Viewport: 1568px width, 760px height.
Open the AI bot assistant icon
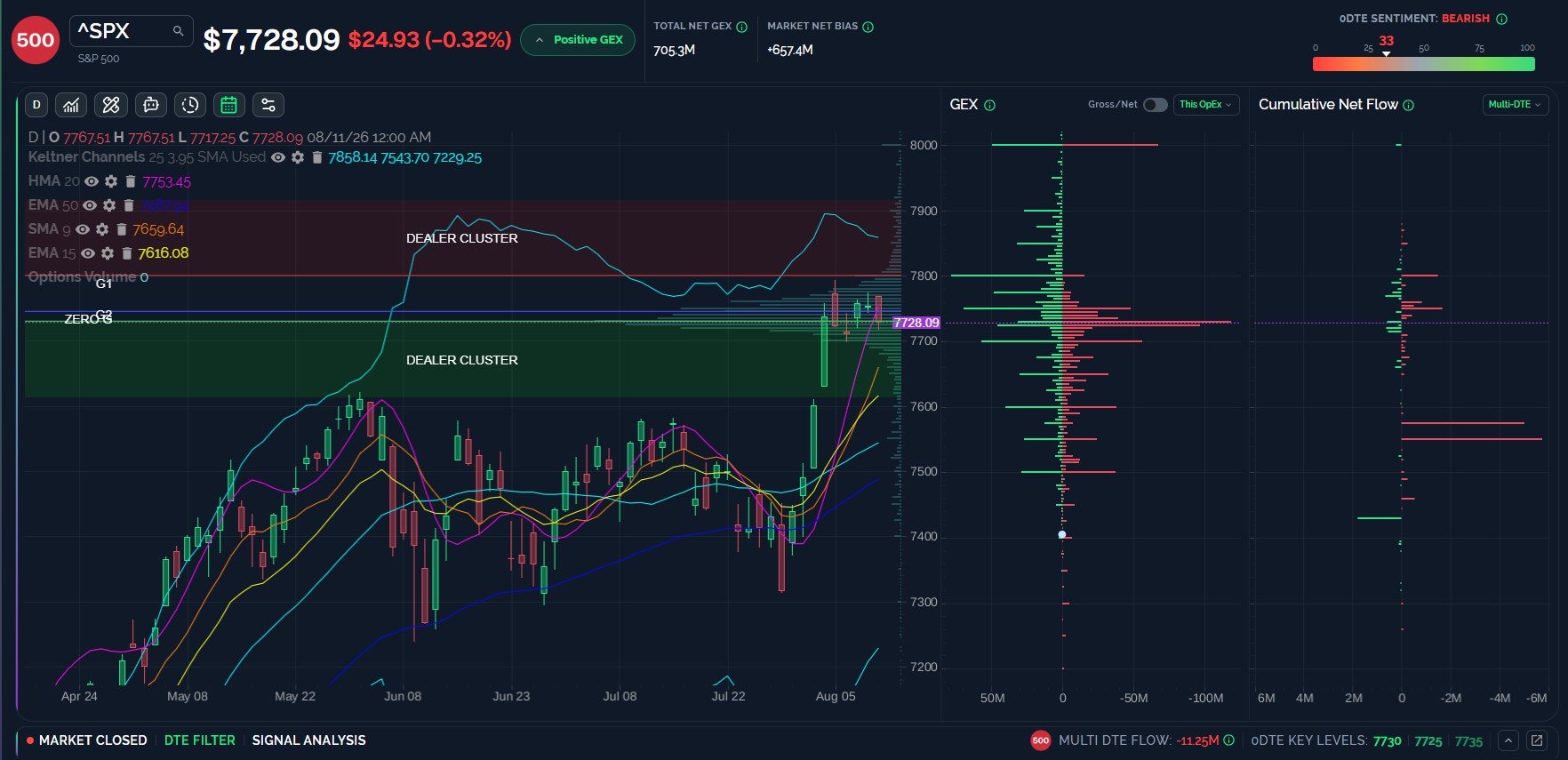[151, 105]
